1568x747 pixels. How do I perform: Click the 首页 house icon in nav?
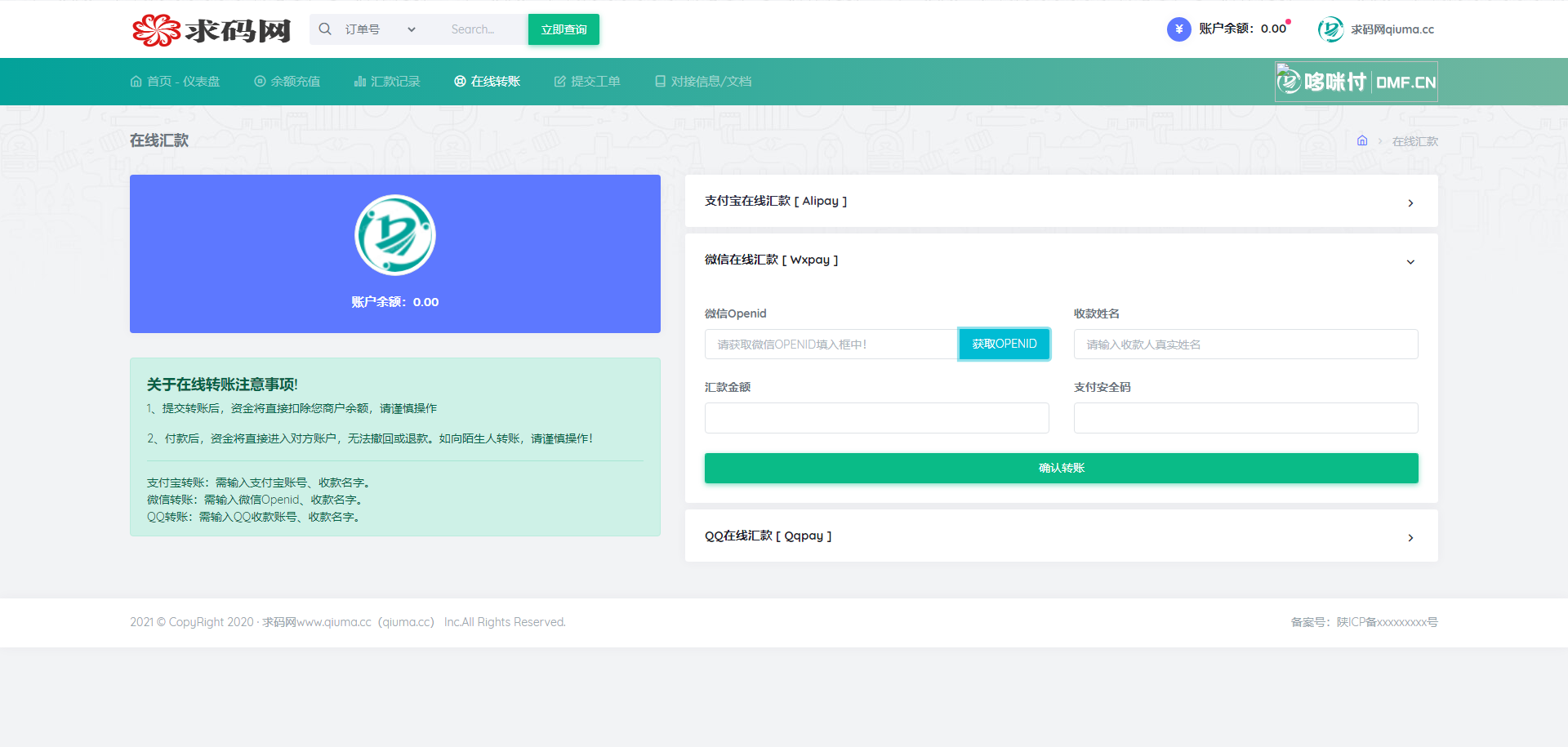pyautogui.click(x=136, y=82)
